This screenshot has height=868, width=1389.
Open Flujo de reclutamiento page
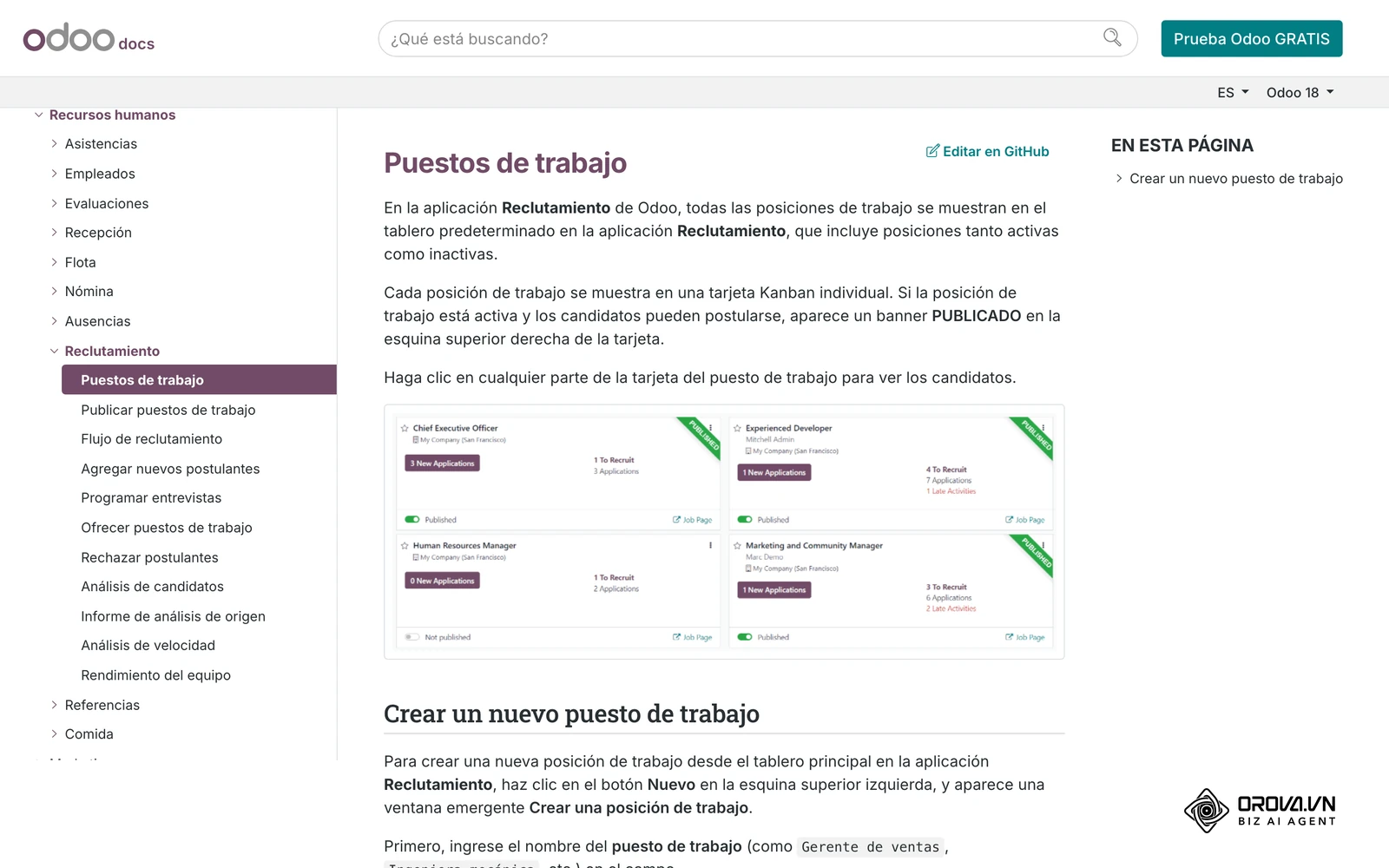pos(152,439)
